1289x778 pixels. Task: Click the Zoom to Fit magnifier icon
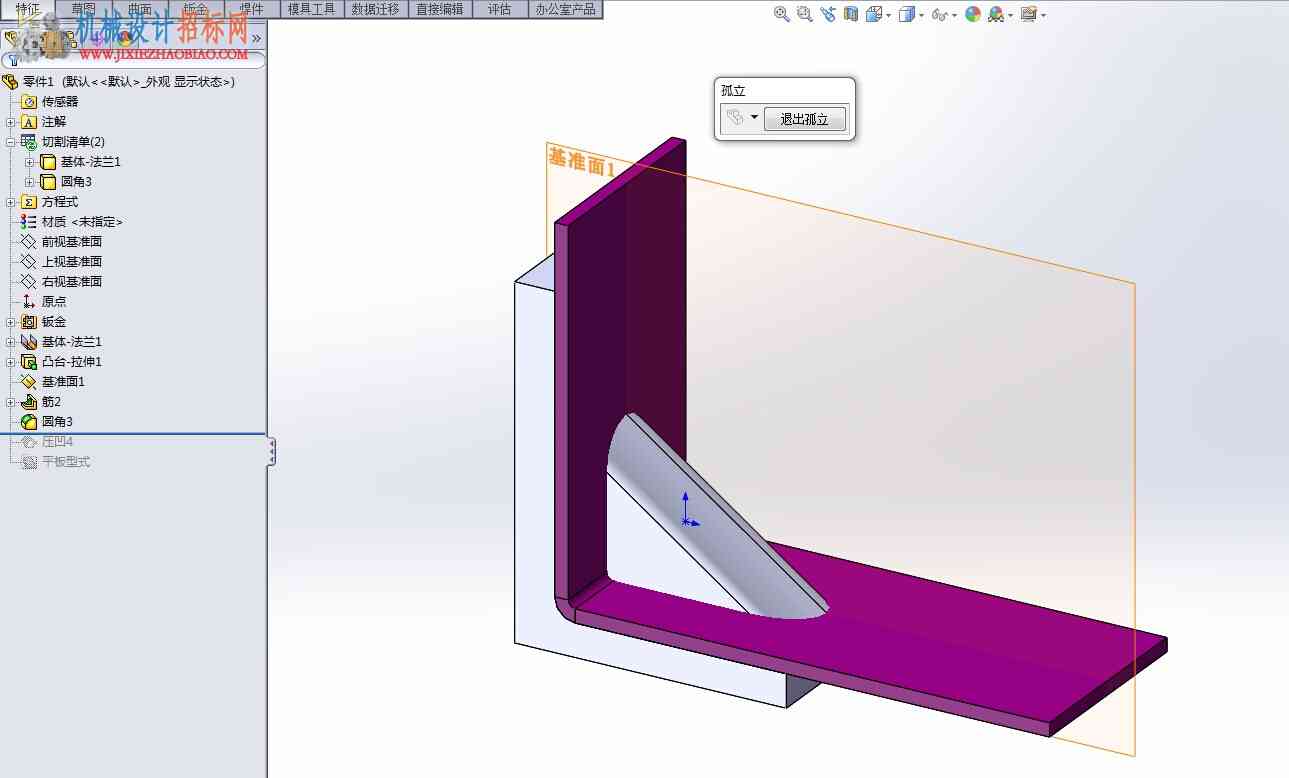coord(782,14)
